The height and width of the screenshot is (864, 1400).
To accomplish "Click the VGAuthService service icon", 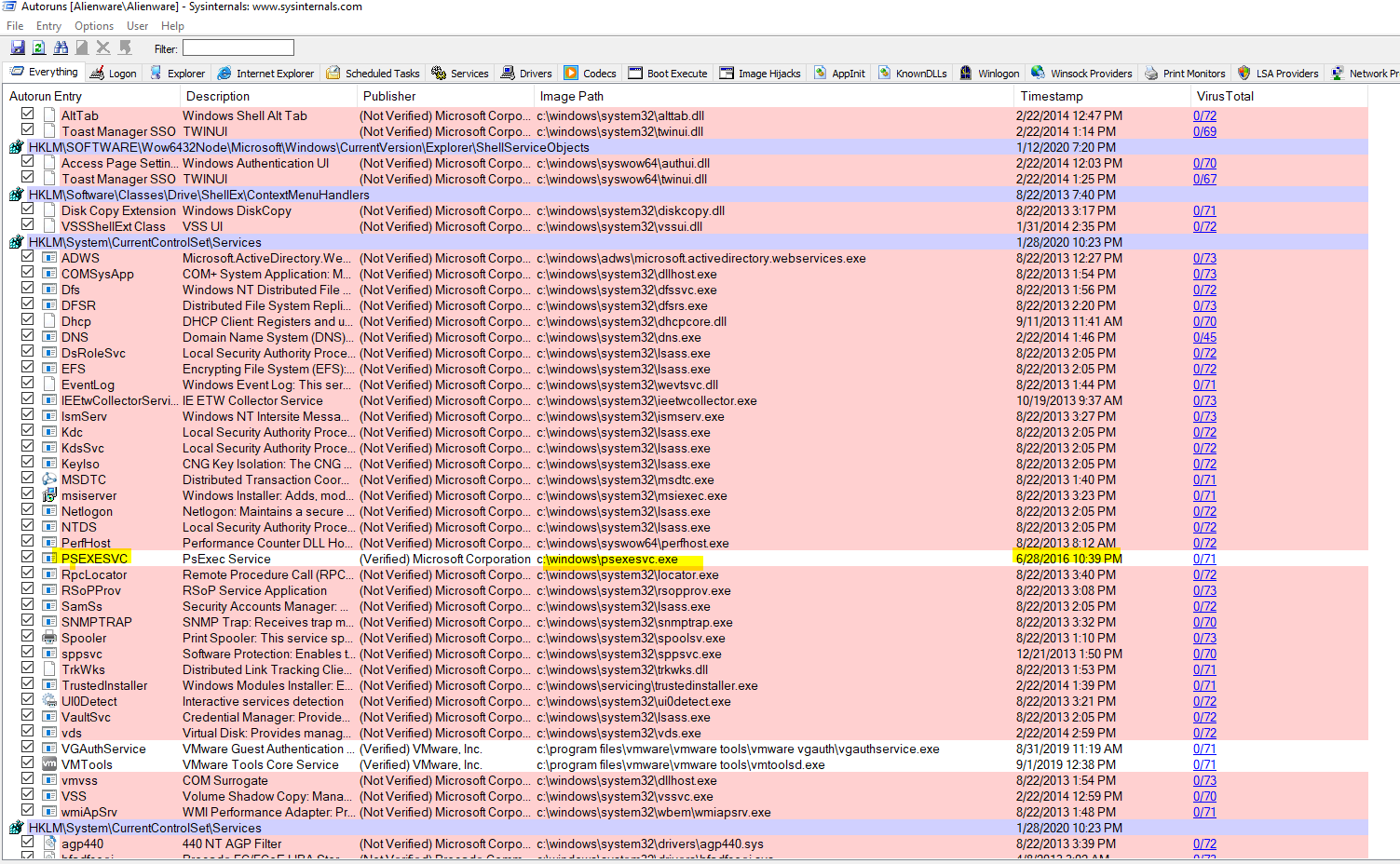I will click(50, 749).
